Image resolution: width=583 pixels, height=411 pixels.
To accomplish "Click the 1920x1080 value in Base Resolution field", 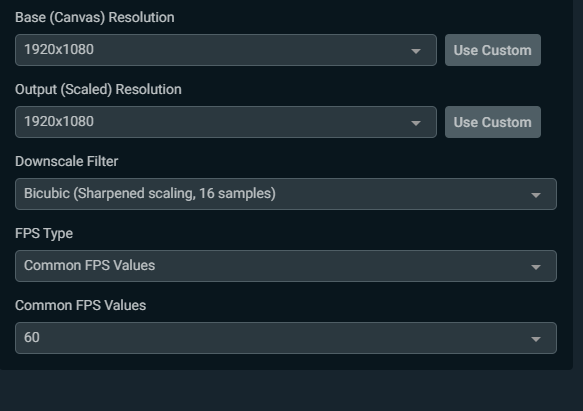I will (59, 49).
